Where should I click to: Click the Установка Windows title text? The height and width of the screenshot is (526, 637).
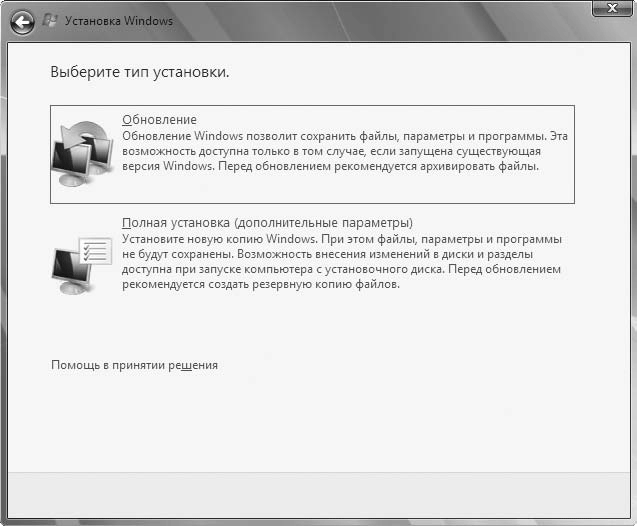119,21
